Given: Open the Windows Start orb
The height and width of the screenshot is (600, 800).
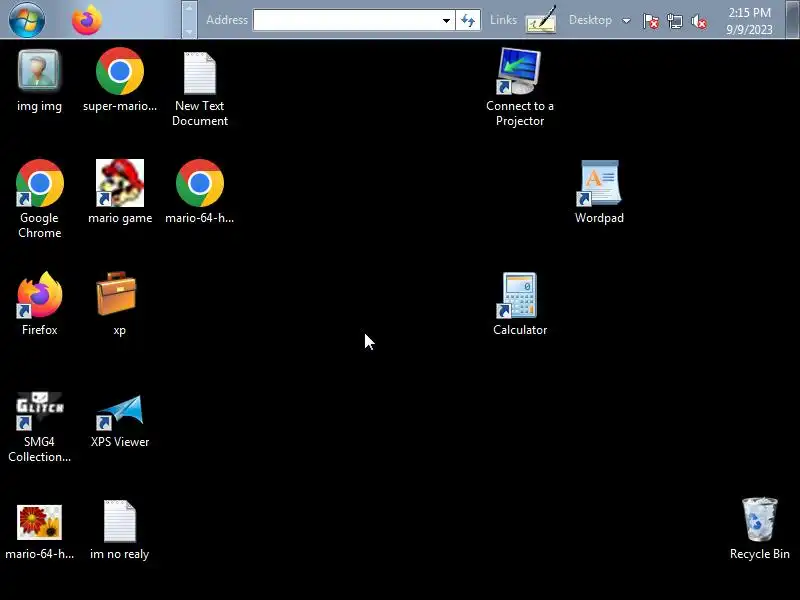Looking at the screenshot, I should click(x=27, y=19).
